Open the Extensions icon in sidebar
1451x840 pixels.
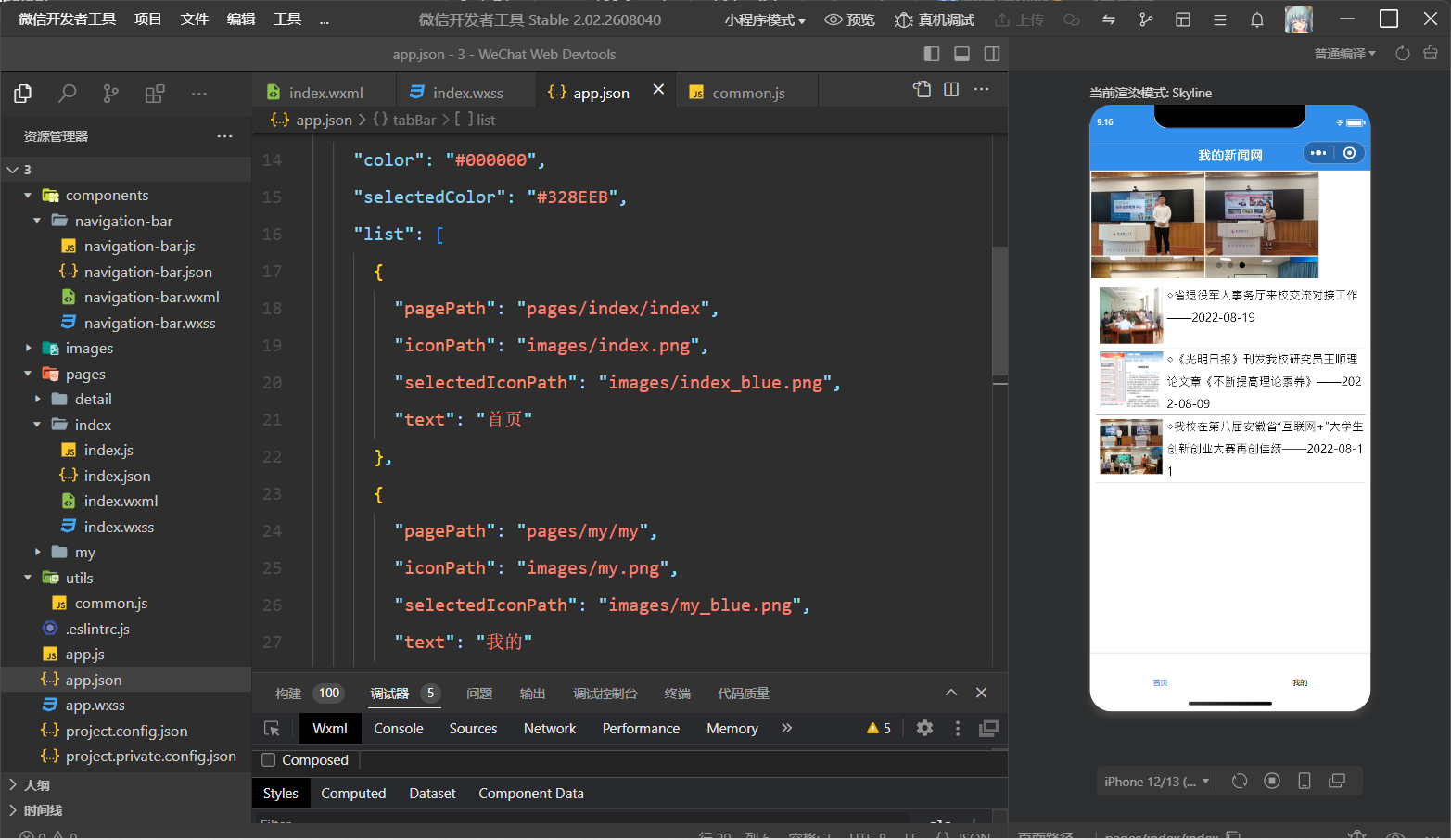pyautogui.click(x=155, y=94)
